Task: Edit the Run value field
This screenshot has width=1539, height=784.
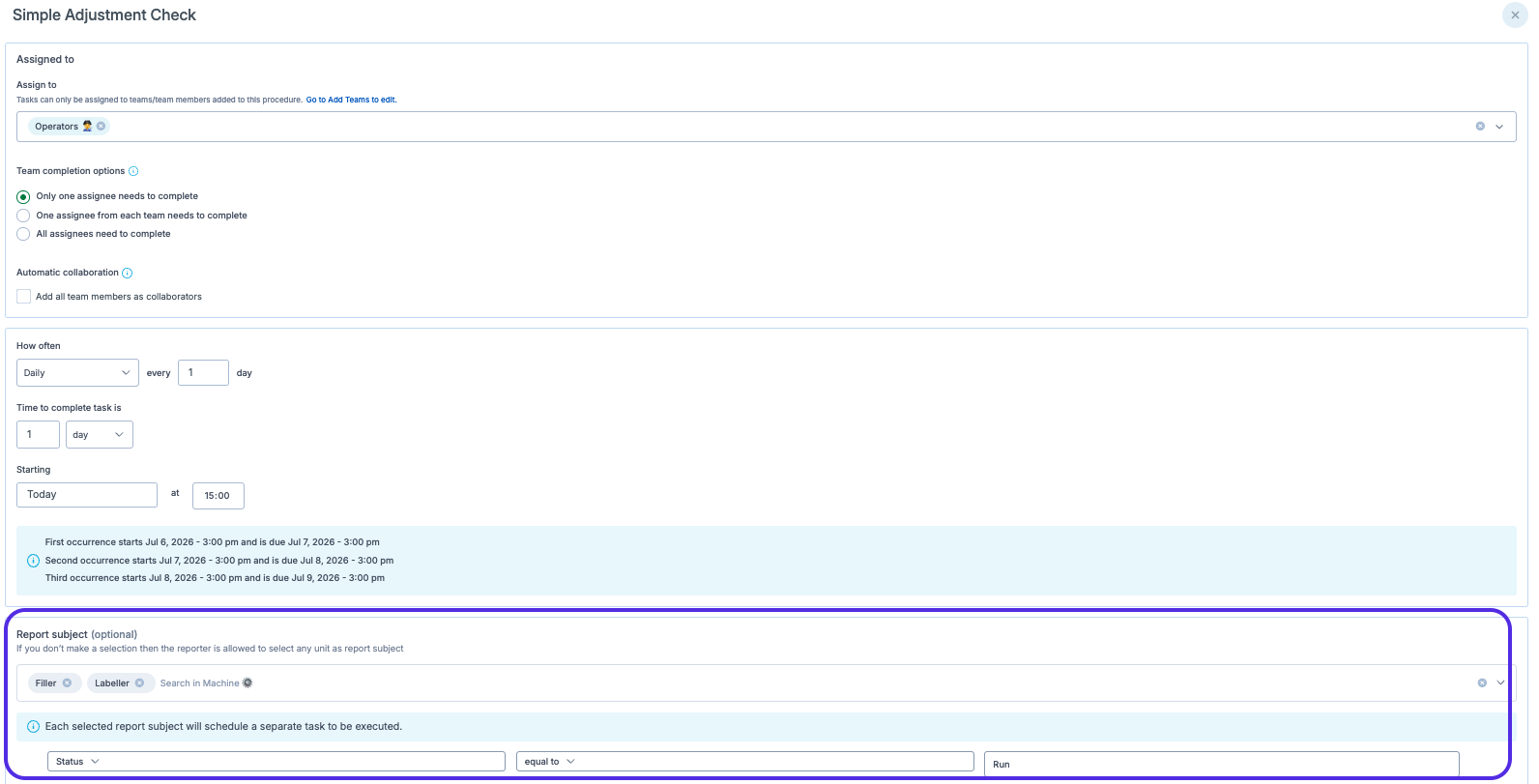Action: click(1222, 765)
